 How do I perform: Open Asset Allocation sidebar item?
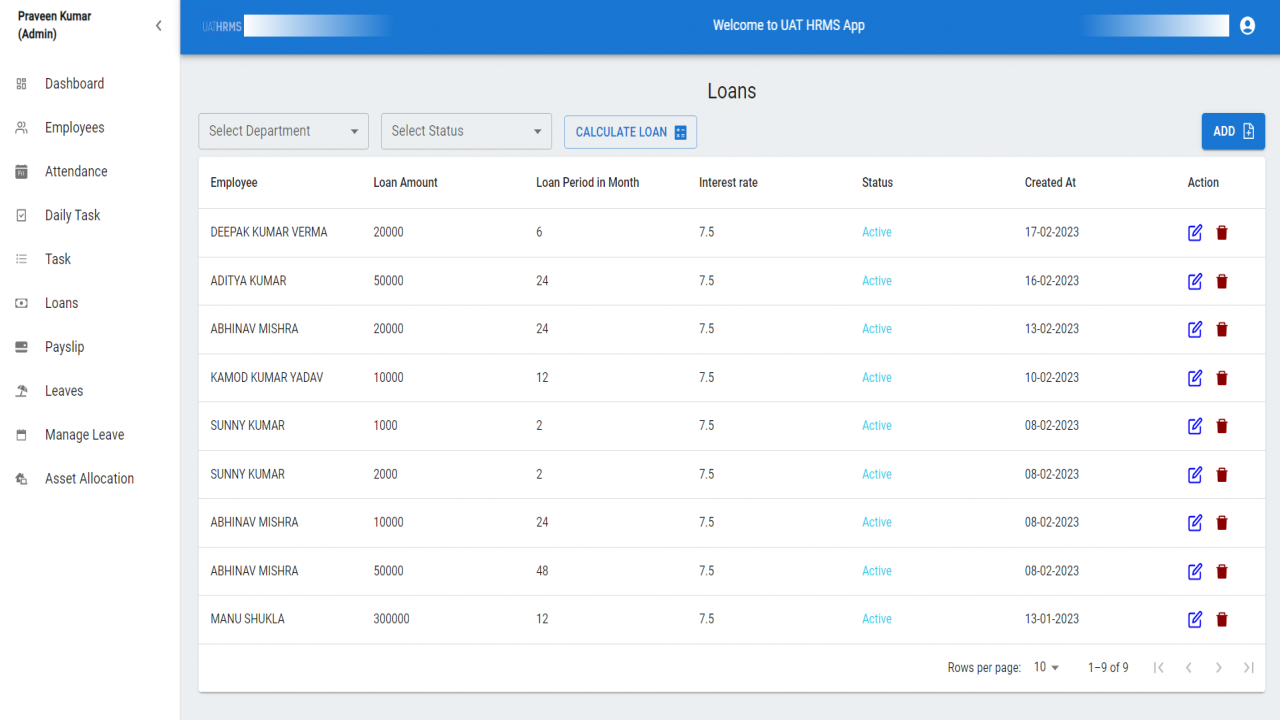[90, 479]
